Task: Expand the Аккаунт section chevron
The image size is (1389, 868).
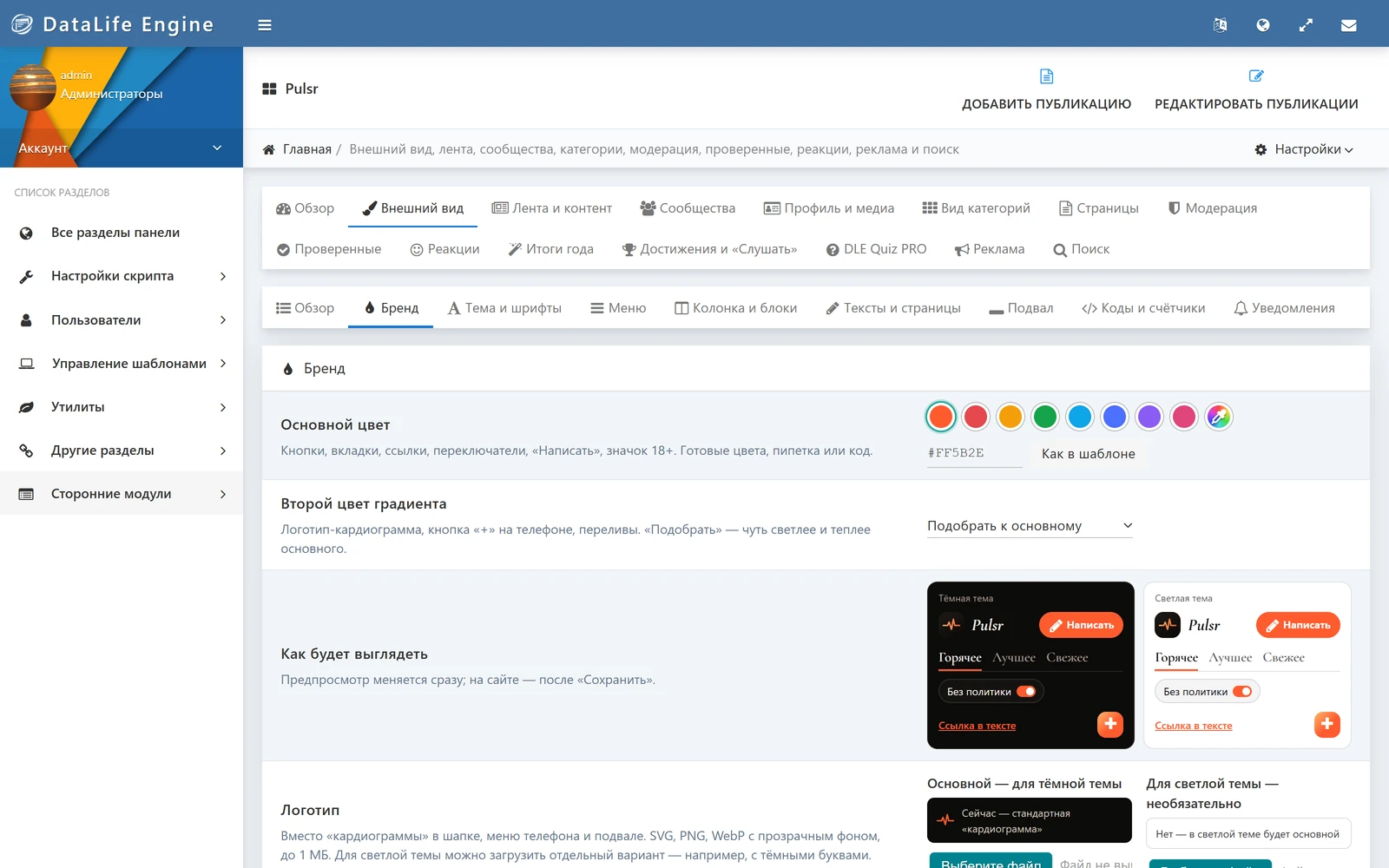Action: pyautogui.click(x=217, y=148)
